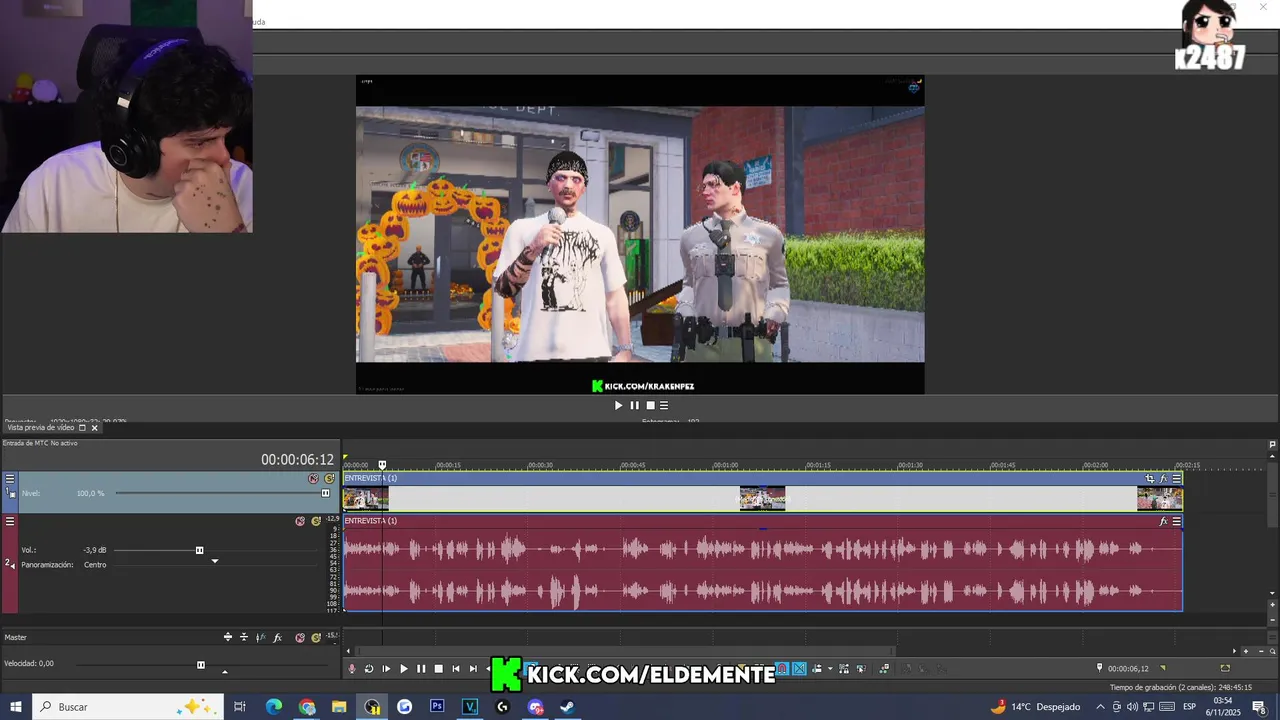This screenshot has height=720, width=1280.
Task: Stop the video preview playback
Action: tap(650, 405)
